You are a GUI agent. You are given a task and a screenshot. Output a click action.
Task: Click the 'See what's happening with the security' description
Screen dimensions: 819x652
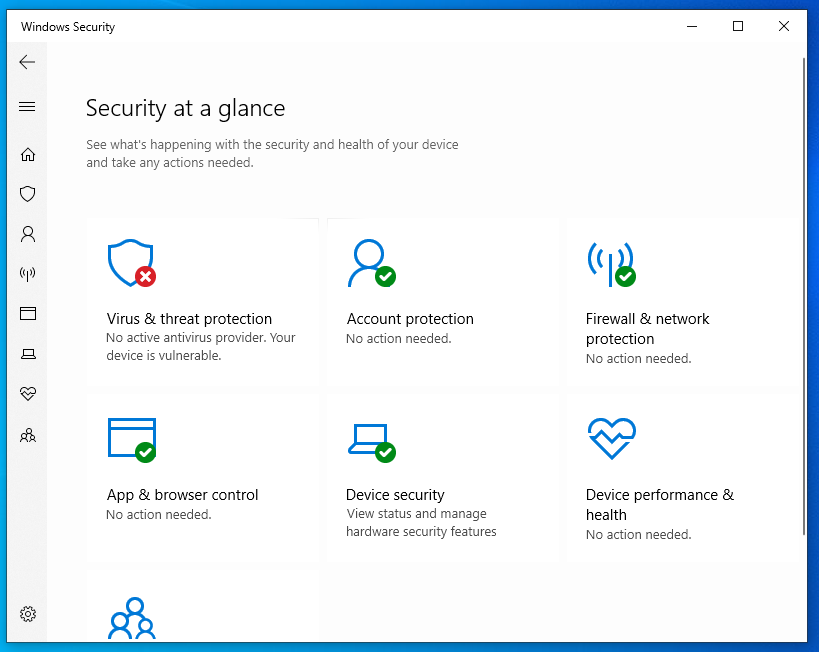(x=272, y=154)
